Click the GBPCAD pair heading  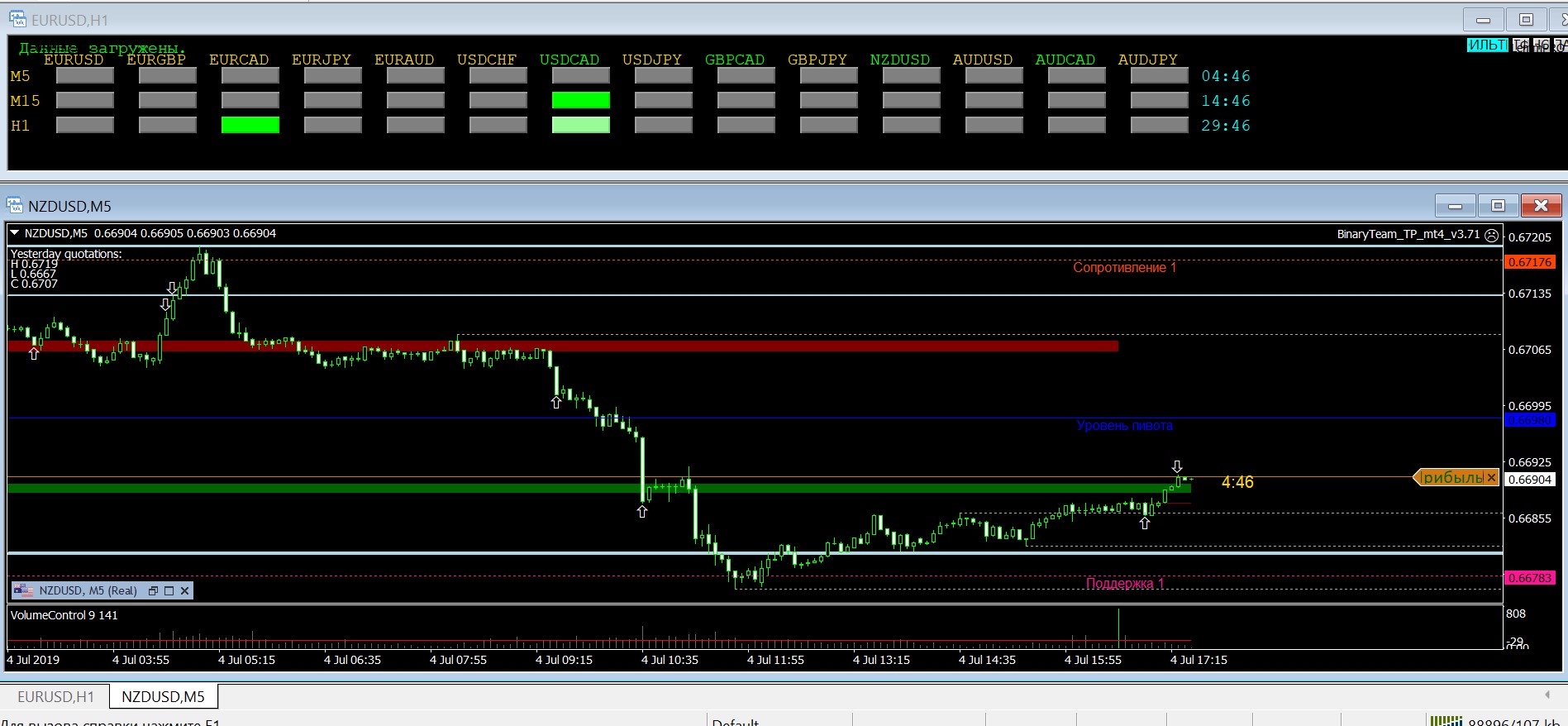tap(735, 60)
